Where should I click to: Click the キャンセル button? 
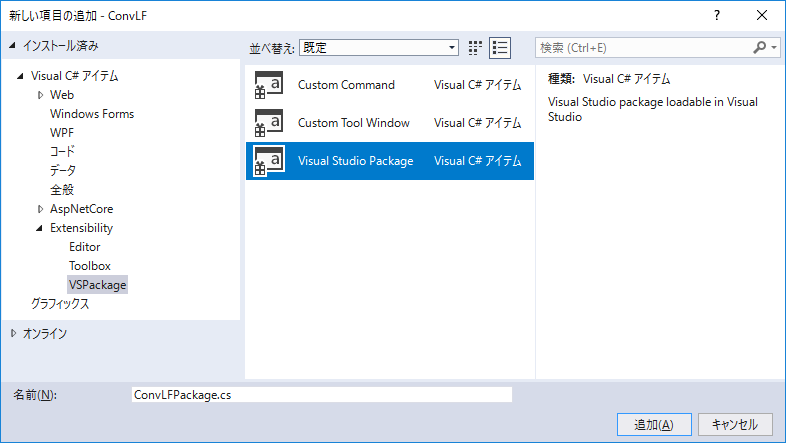click(735, 425)
